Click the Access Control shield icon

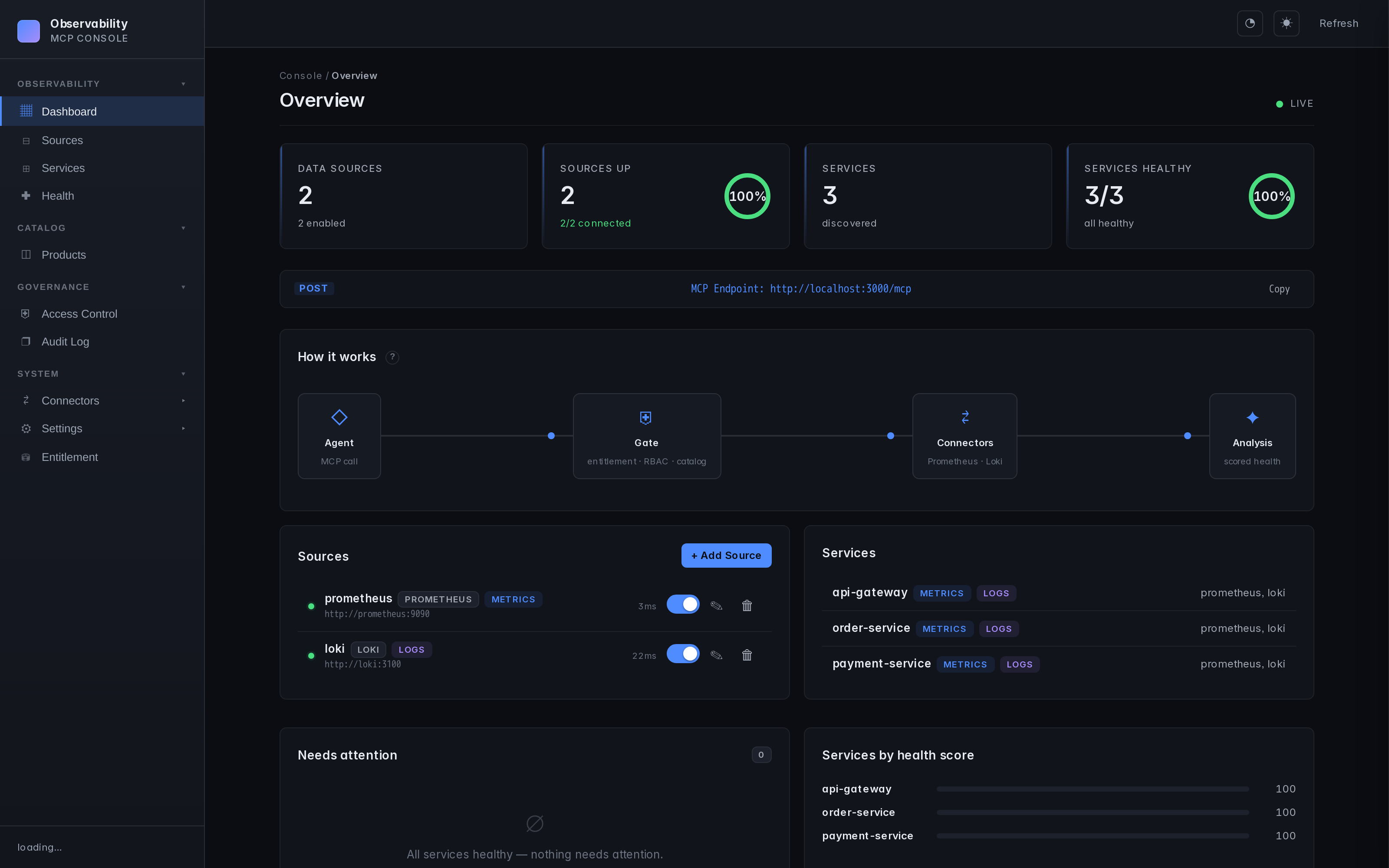point(26,313)
